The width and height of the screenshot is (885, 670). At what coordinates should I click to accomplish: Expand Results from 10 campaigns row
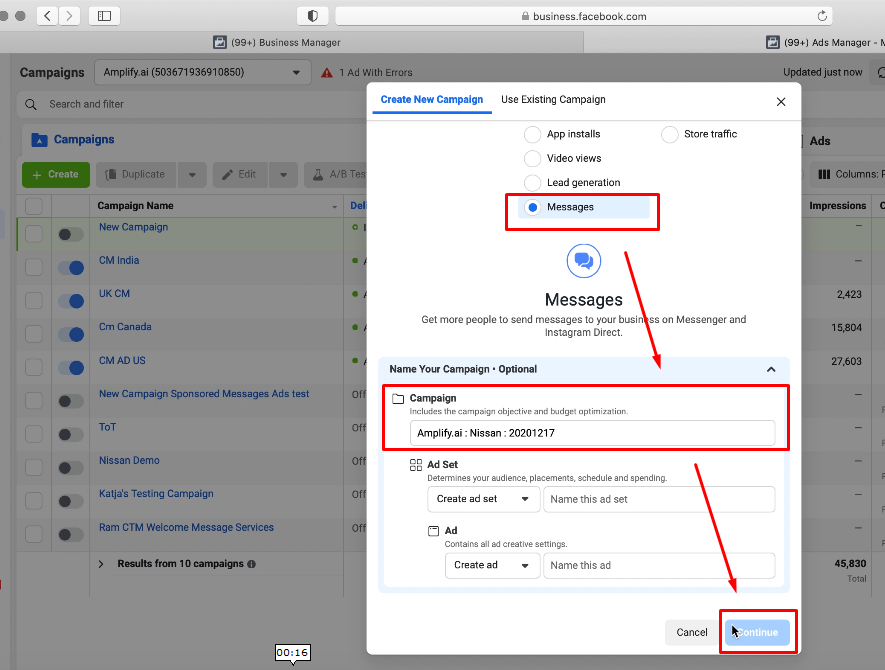[x=101, y=564]
